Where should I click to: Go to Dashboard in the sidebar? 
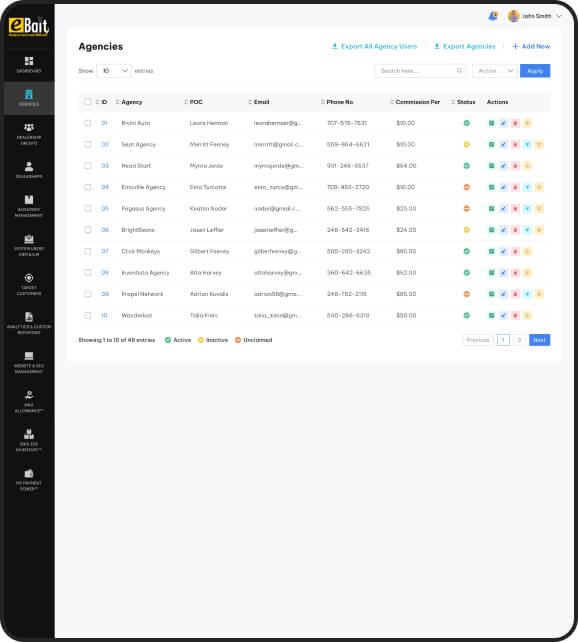point(29,65)
